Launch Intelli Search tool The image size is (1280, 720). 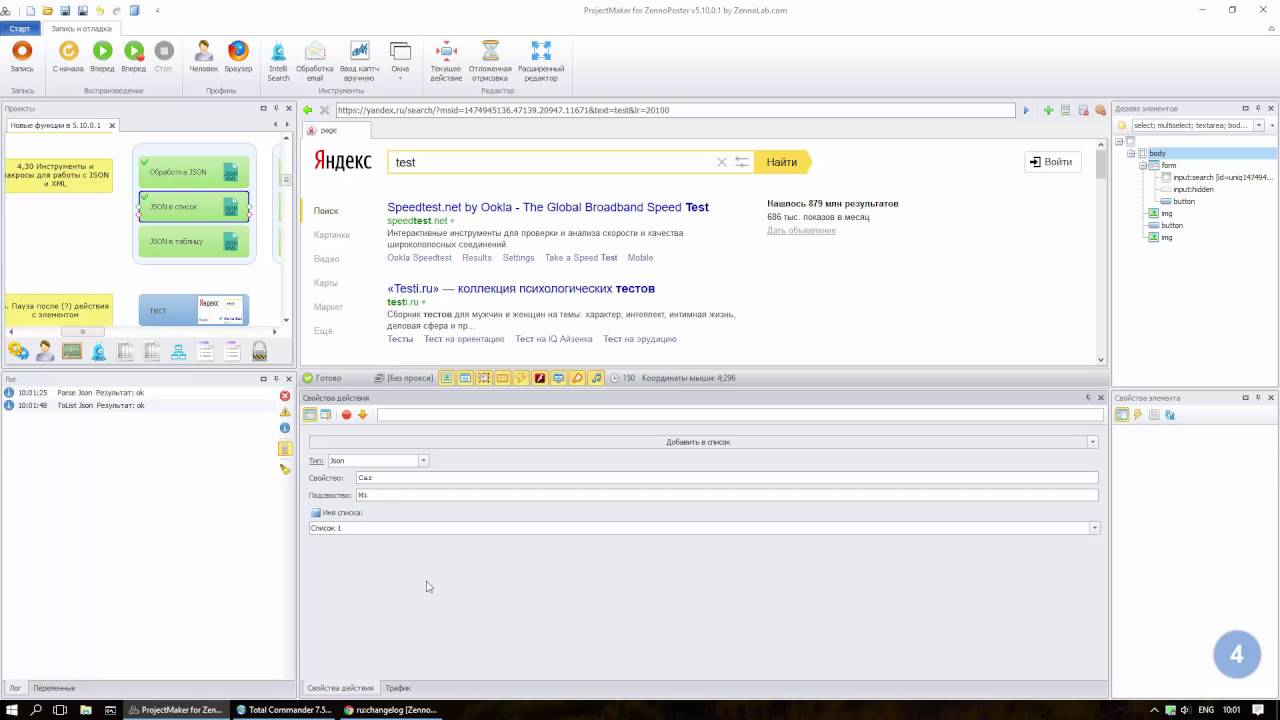tap(278, 61)
